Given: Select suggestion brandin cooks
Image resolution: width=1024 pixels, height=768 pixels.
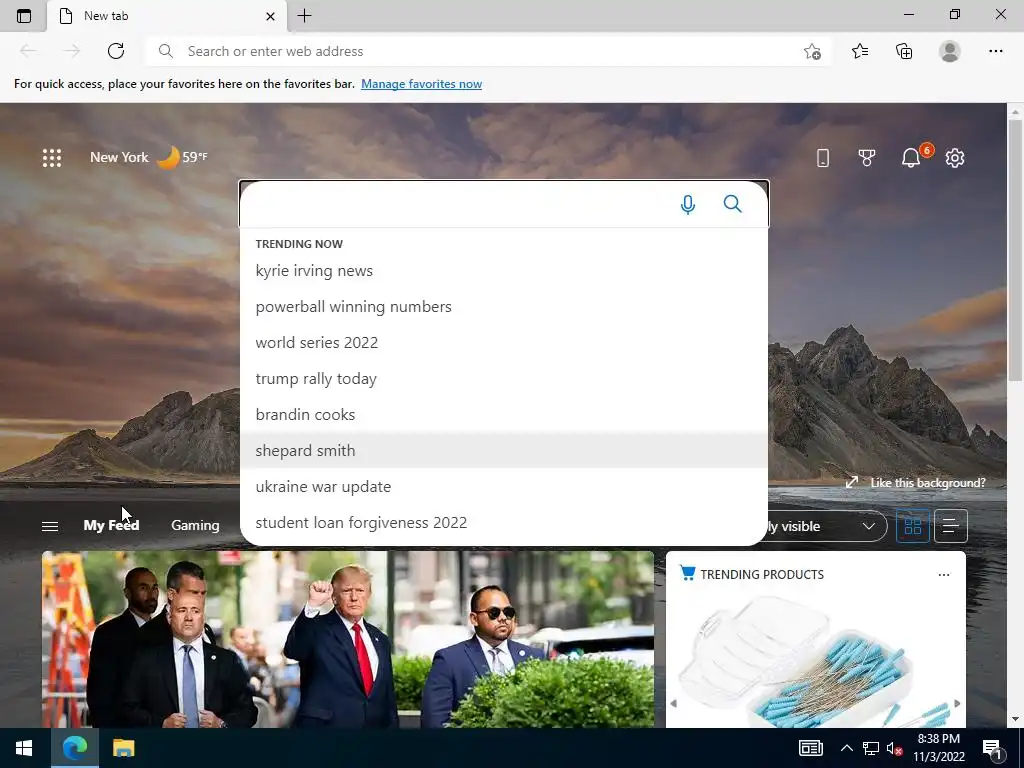Looking at the screenshot, I should [x=504, y=415].
